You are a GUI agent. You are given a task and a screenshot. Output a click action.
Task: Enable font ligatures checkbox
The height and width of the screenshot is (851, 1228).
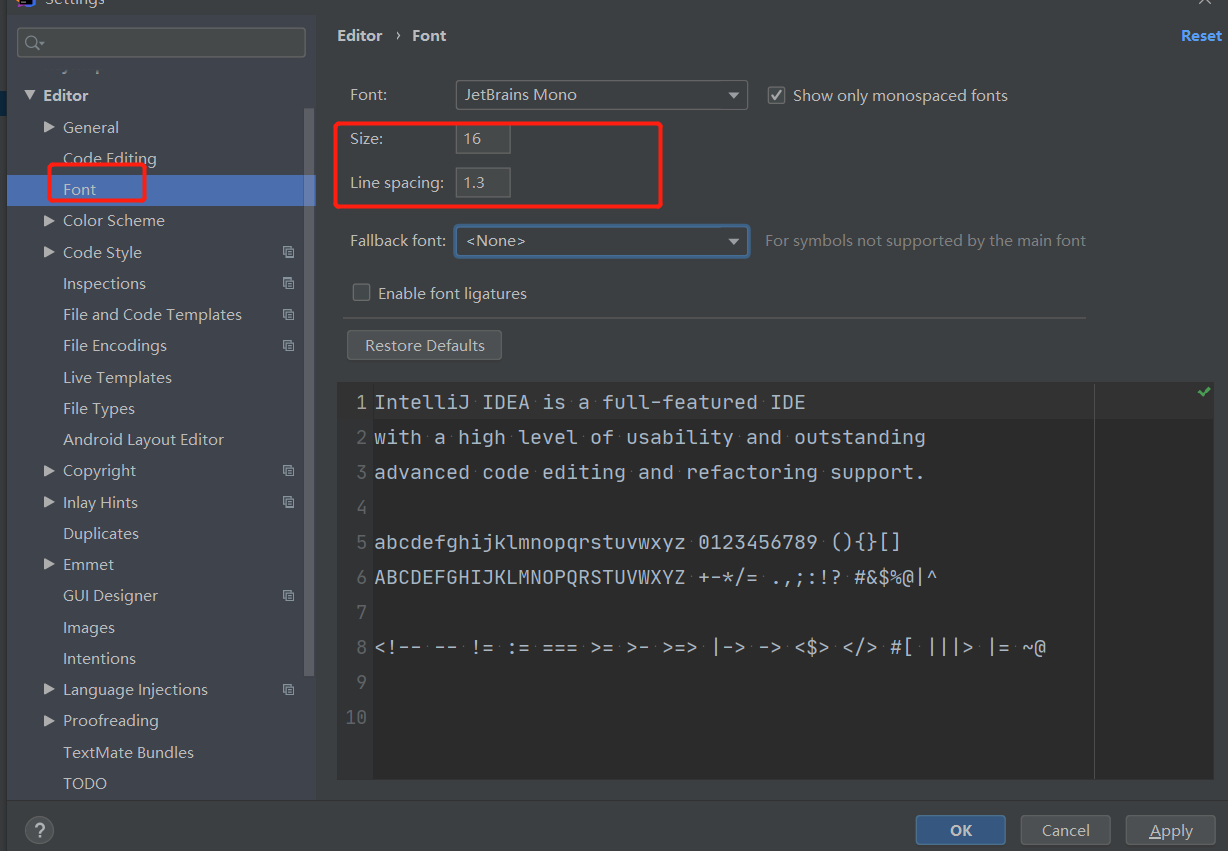point(361,293)
